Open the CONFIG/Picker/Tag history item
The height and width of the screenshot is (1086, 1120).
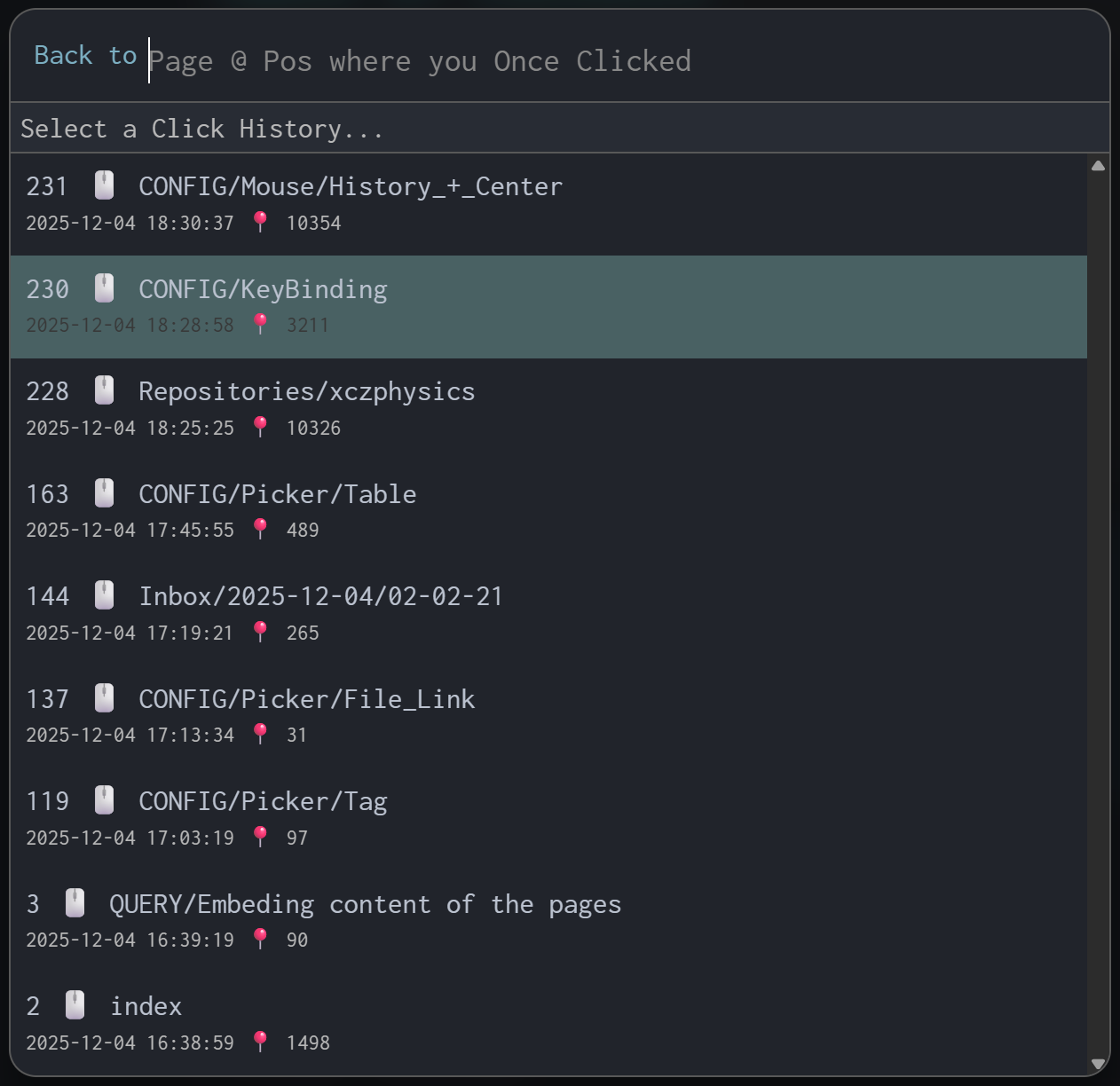click(x=263, y=802)
